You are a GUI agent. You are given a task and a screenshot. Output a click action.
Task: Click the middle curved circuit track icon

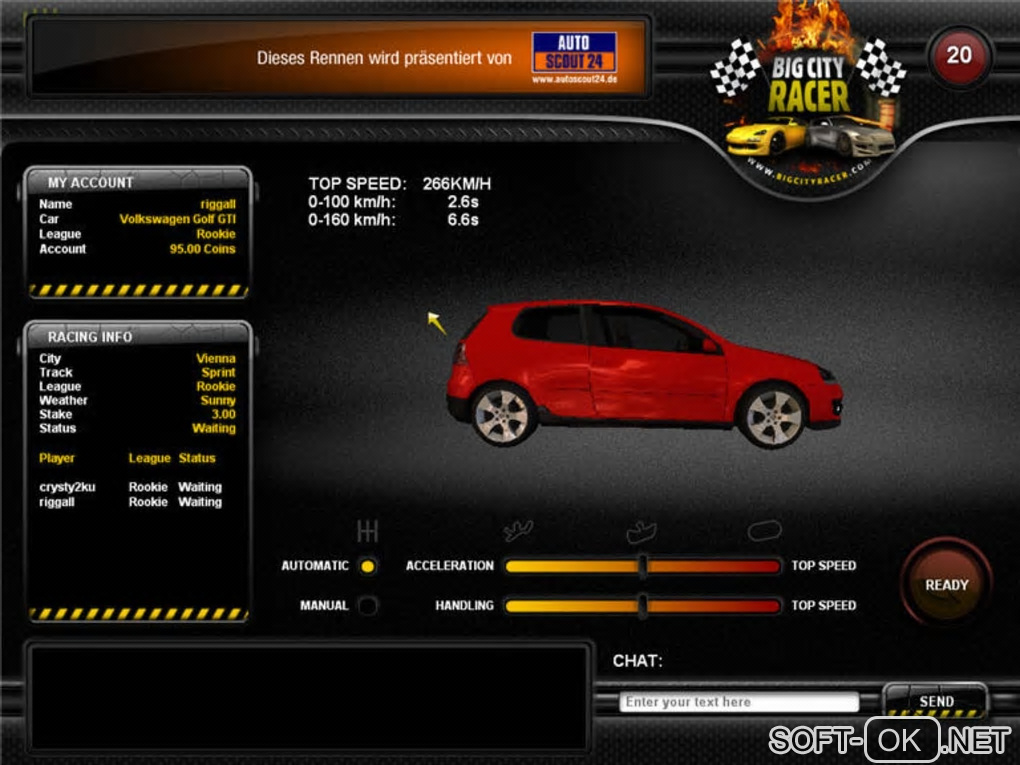[x=641, y=531]
